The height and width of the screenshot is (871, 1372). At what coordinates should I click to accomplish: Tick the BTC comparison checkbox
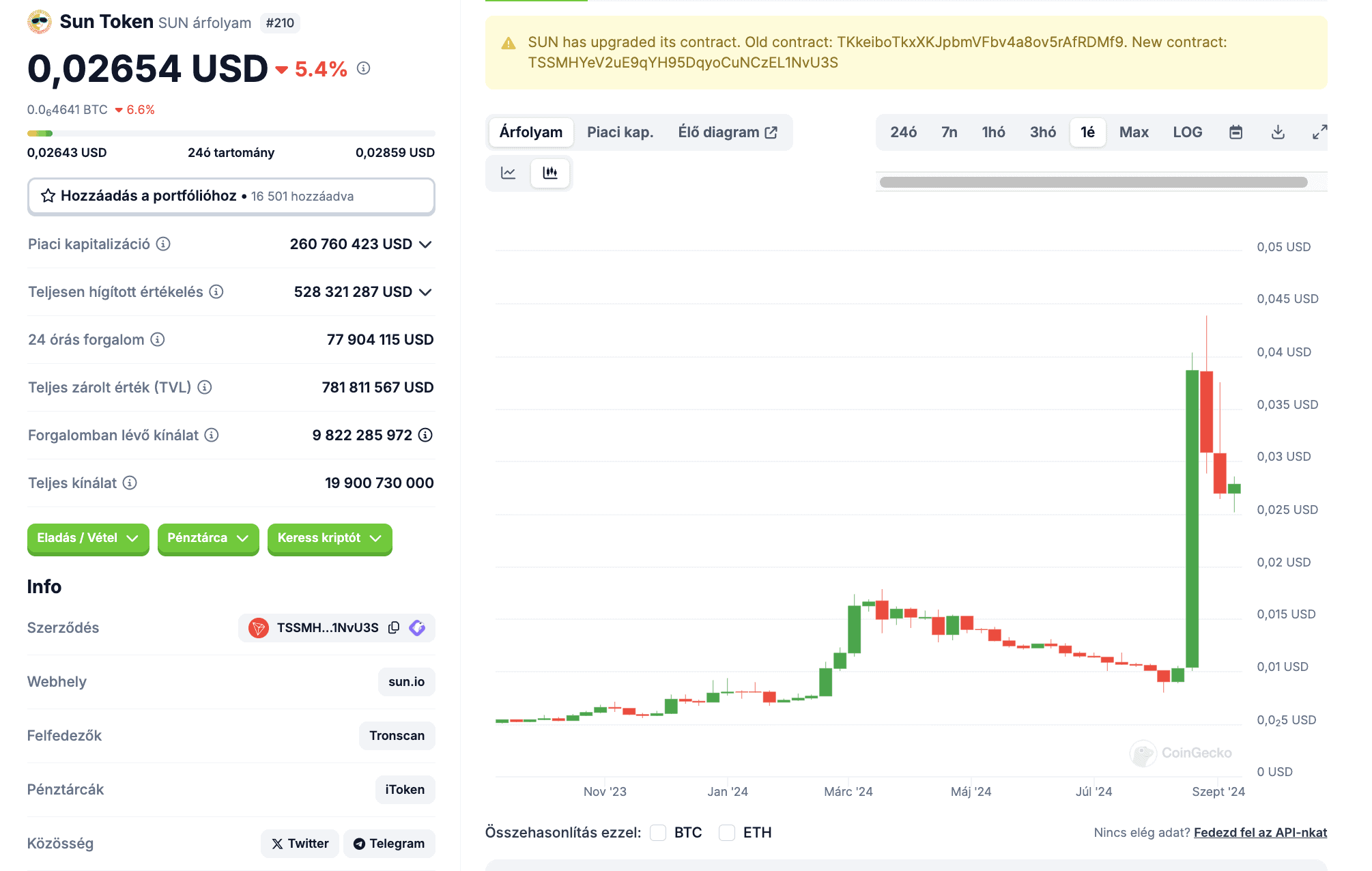click(x=658, y=833)
